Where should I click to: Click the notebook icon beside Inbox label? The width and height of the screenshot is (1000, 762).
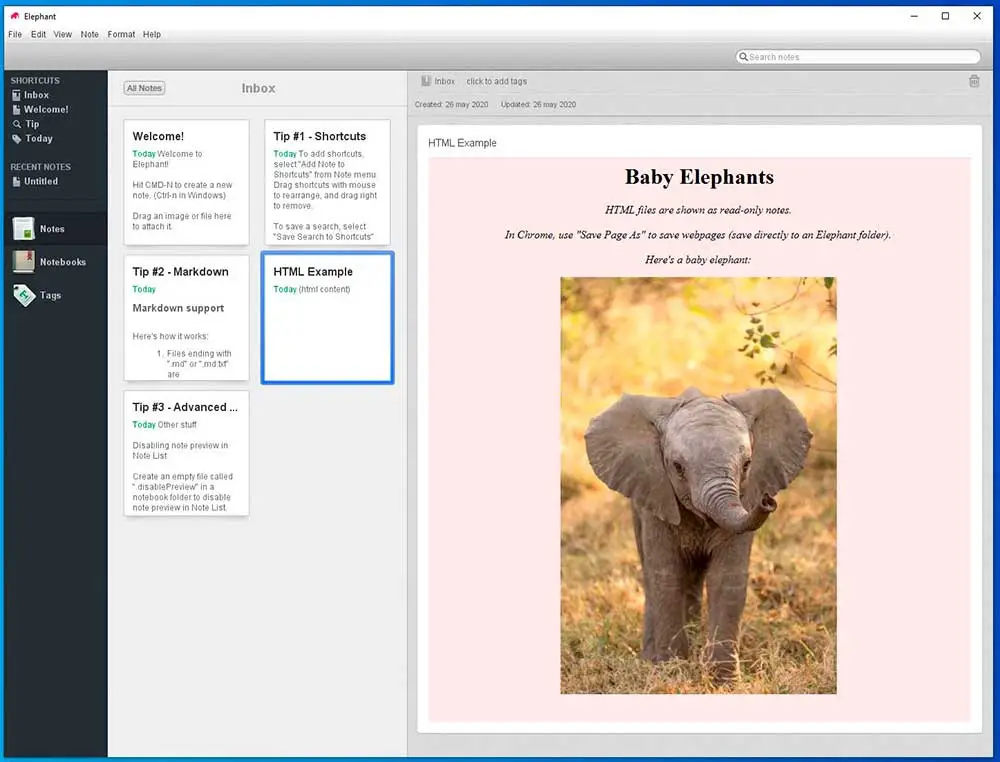426,81
